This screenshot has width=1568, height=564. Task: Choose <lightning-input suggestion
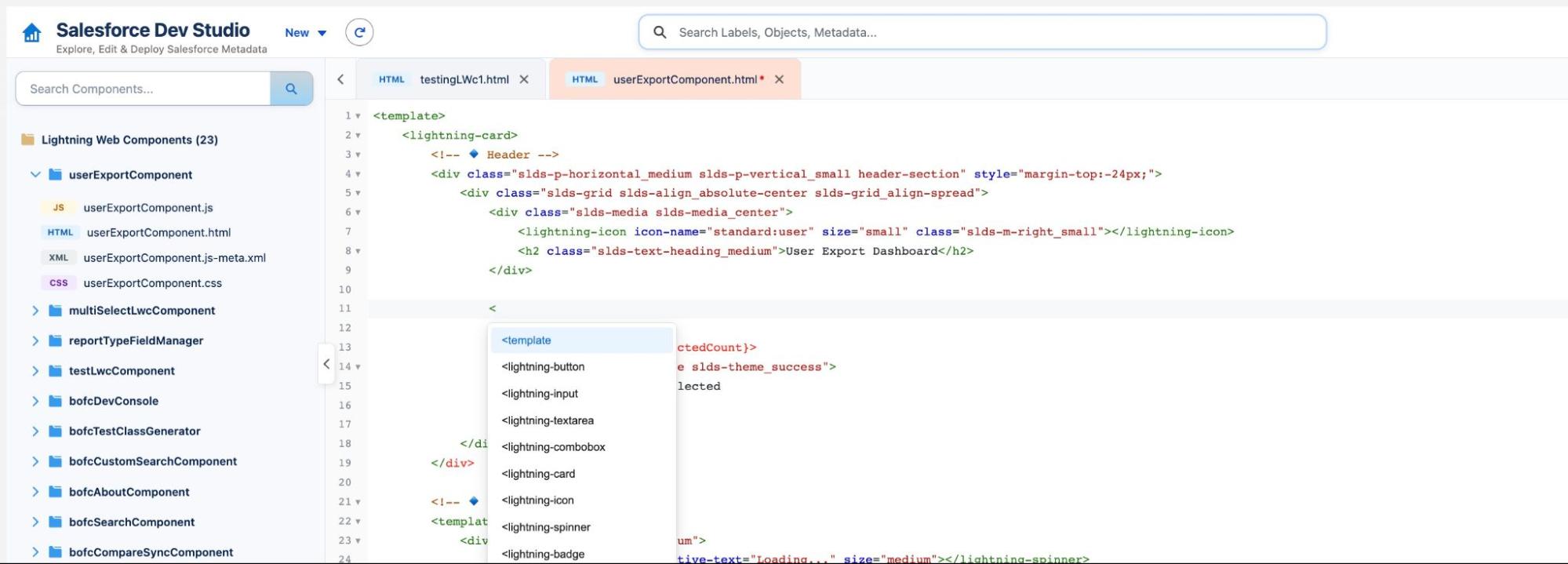point(581,394)
